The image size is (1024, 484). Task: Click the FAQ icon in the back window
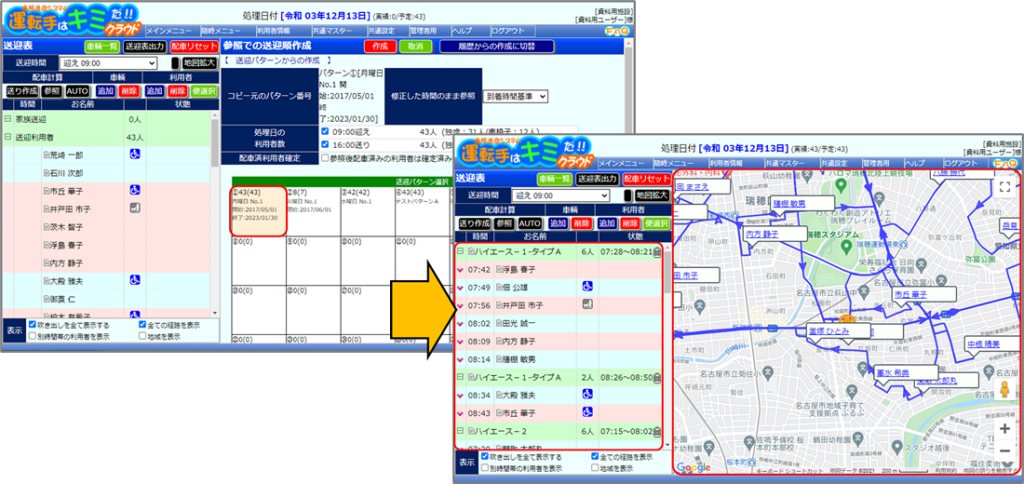point(616,31)
